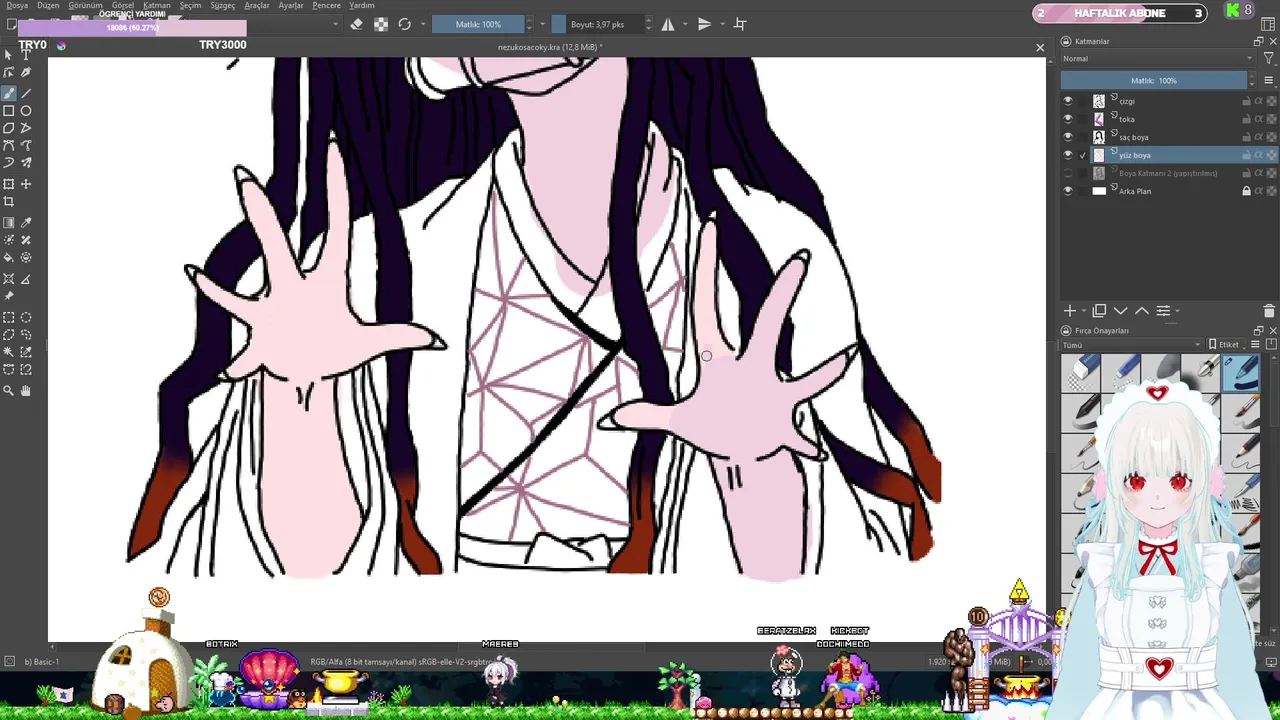Select the Color Sampler eyedropper tool
The image size is (1280, 720).
click(x=26, y=223)
